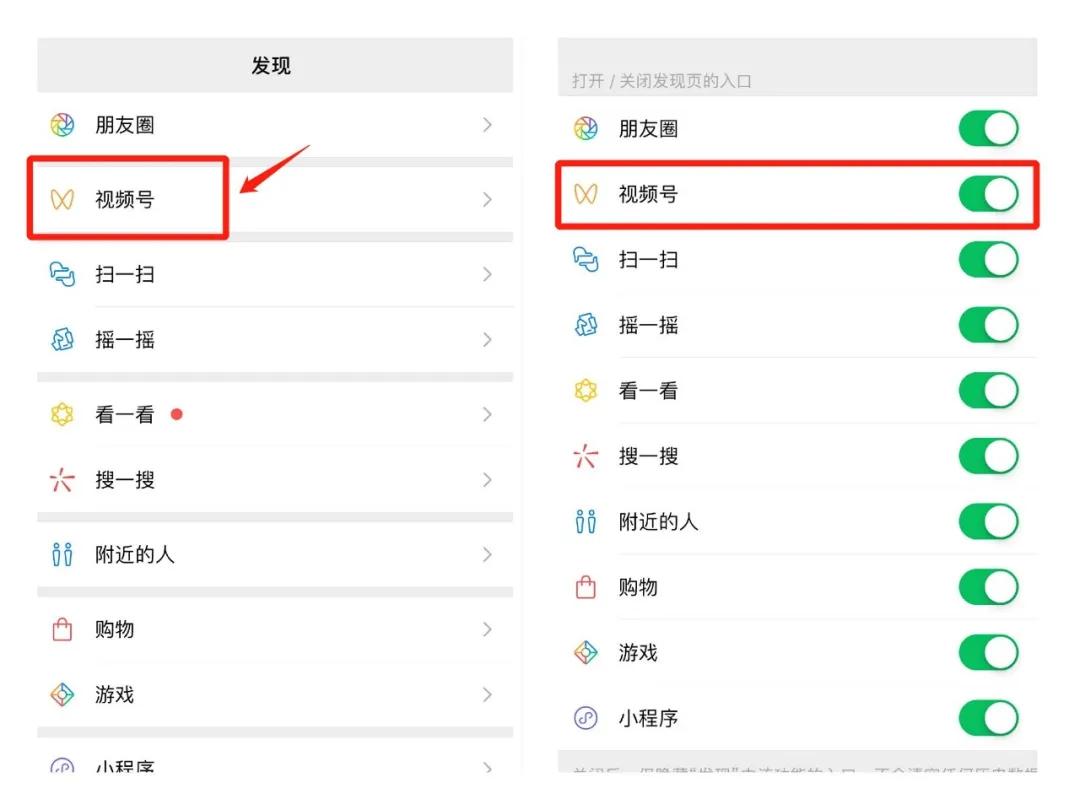
Task: Expand the 搜一搜 entry chevron
Action: click(487, 479)
